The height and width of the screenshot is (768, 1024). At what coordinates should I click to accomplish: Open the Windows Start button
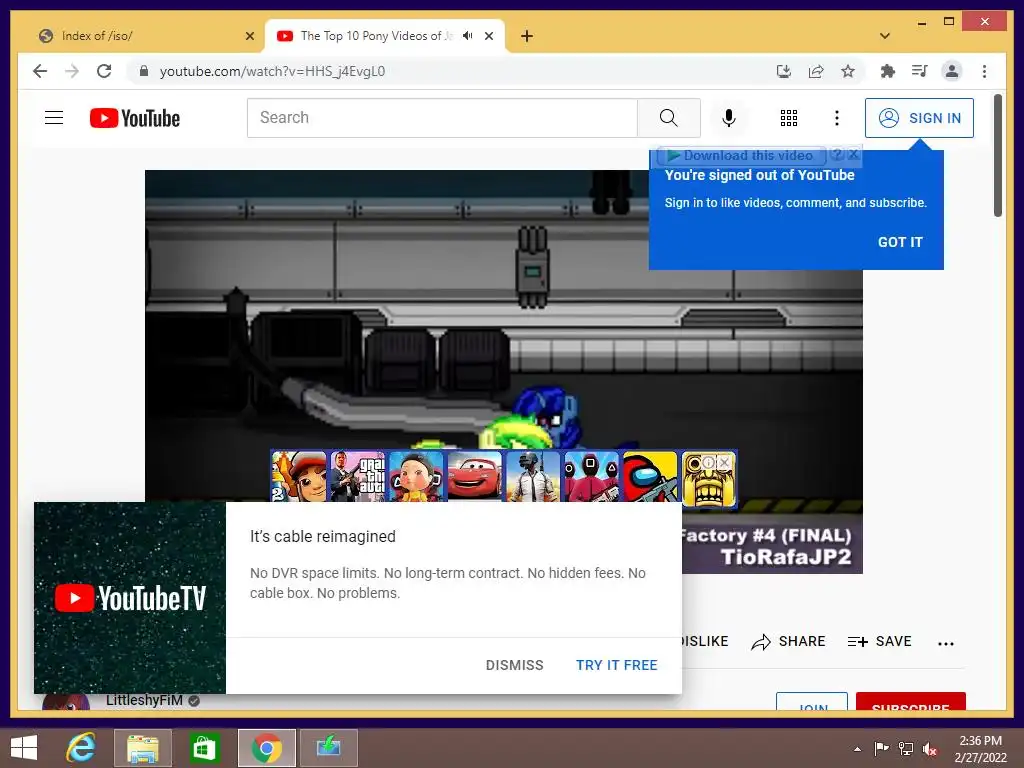tap(24, 748)
